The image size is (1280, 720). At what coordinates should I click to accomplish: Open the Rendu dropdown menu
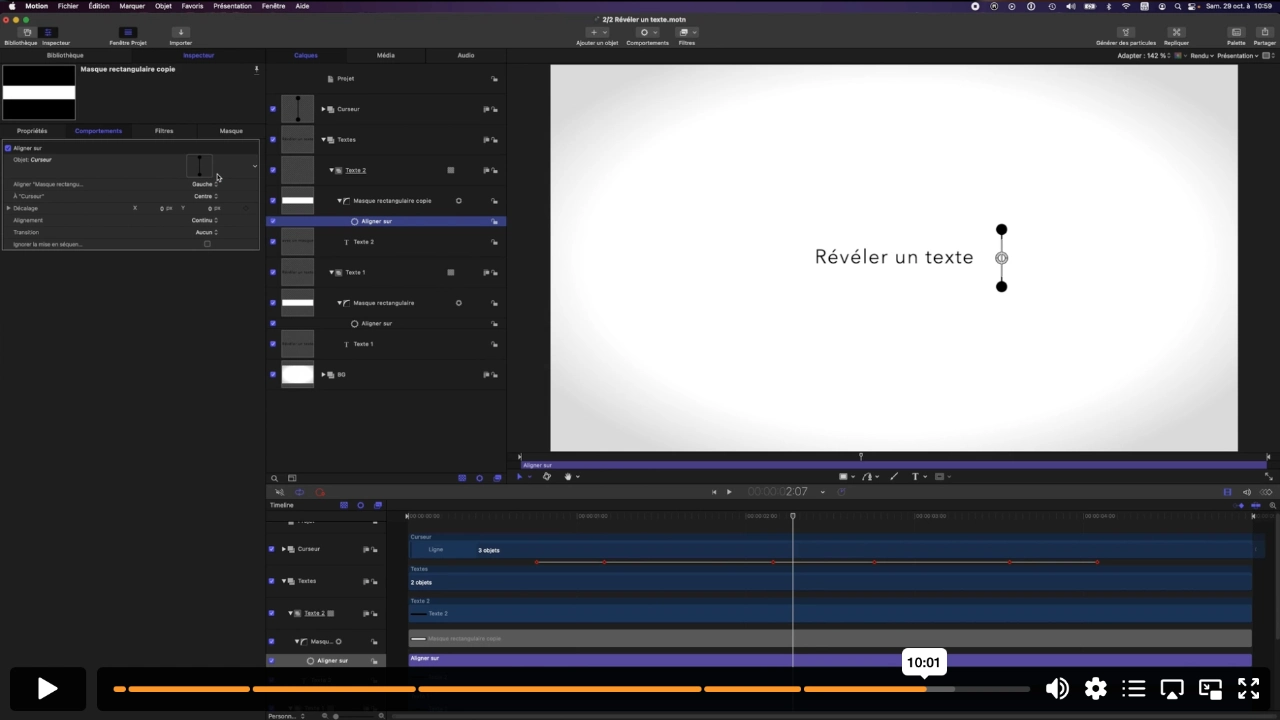point(1202,56)
